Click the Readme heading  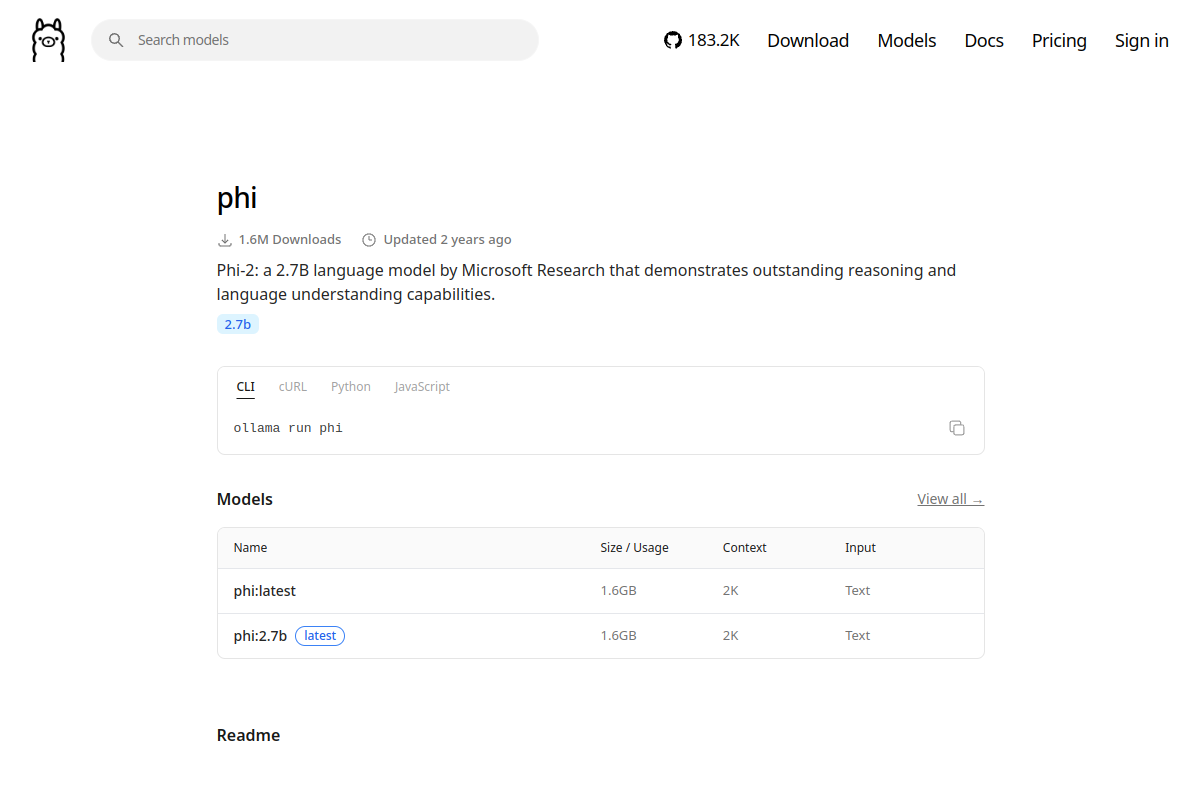(249, 735)
